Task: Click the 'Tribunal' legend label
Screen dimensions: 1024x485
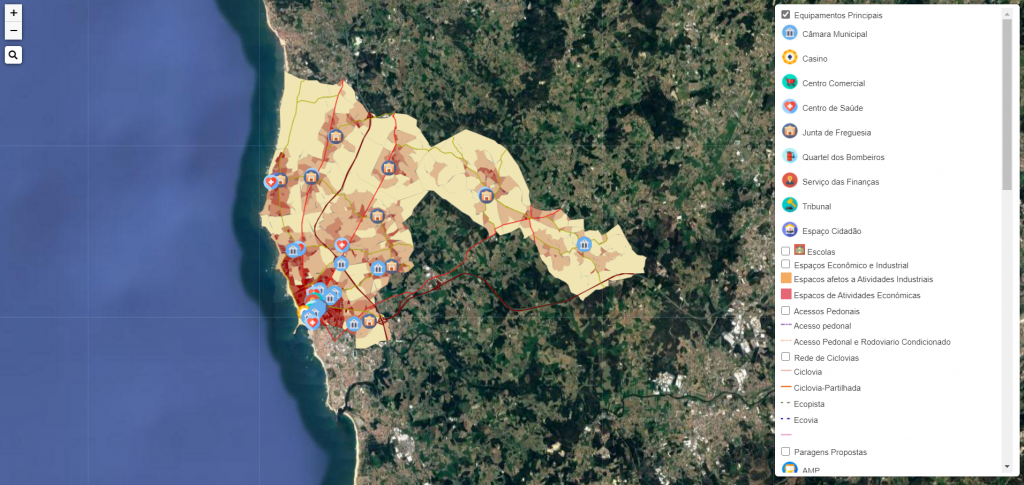Action: tap(816, 206)
